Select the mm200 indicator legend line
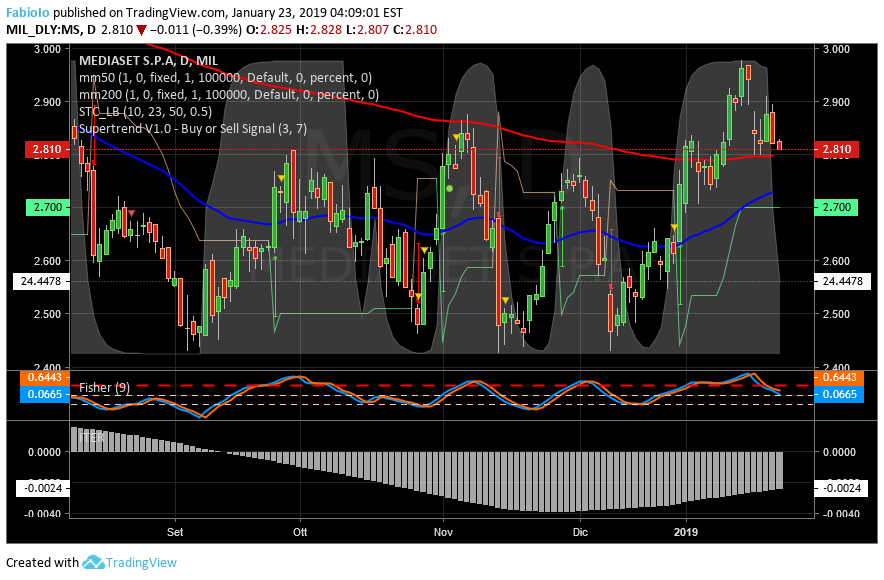Screen dimensions: 884x580 [229, 95]
